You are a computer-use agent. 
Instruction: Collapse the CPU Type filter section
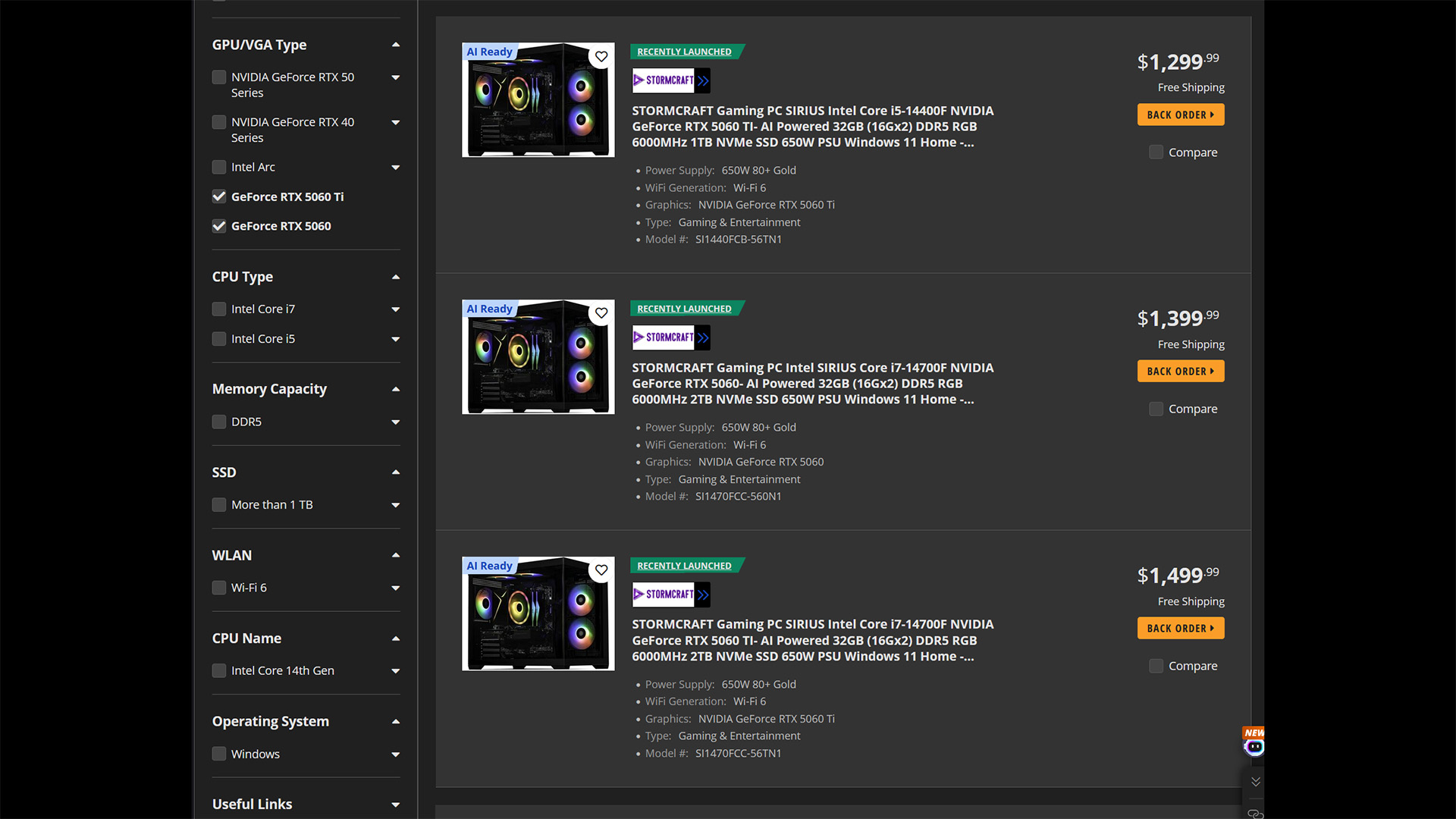pyautogui.click(x=396, y=277)
